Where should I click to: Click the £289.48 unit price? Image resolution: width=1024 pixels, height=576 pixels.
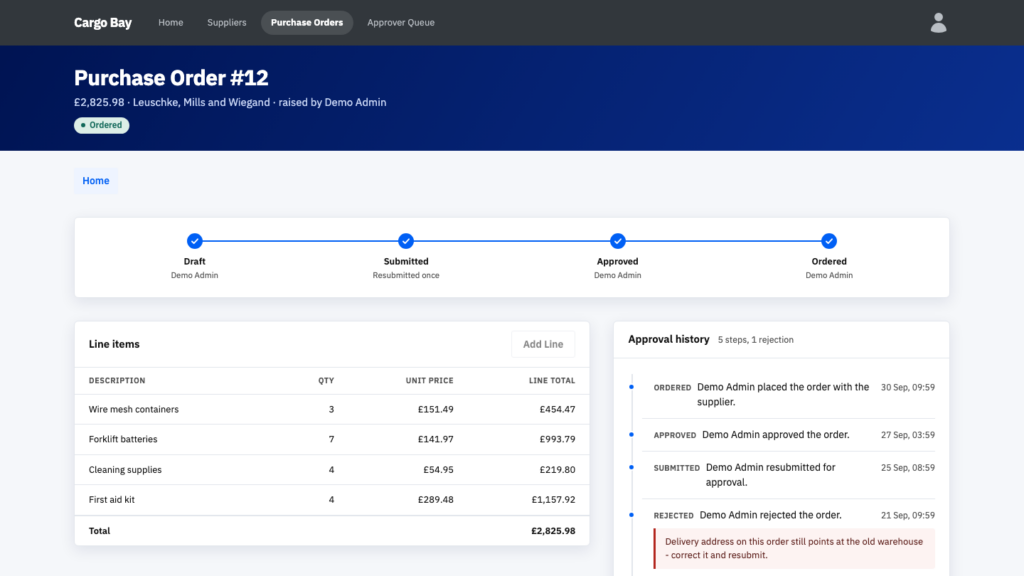[x=436, y=500]
